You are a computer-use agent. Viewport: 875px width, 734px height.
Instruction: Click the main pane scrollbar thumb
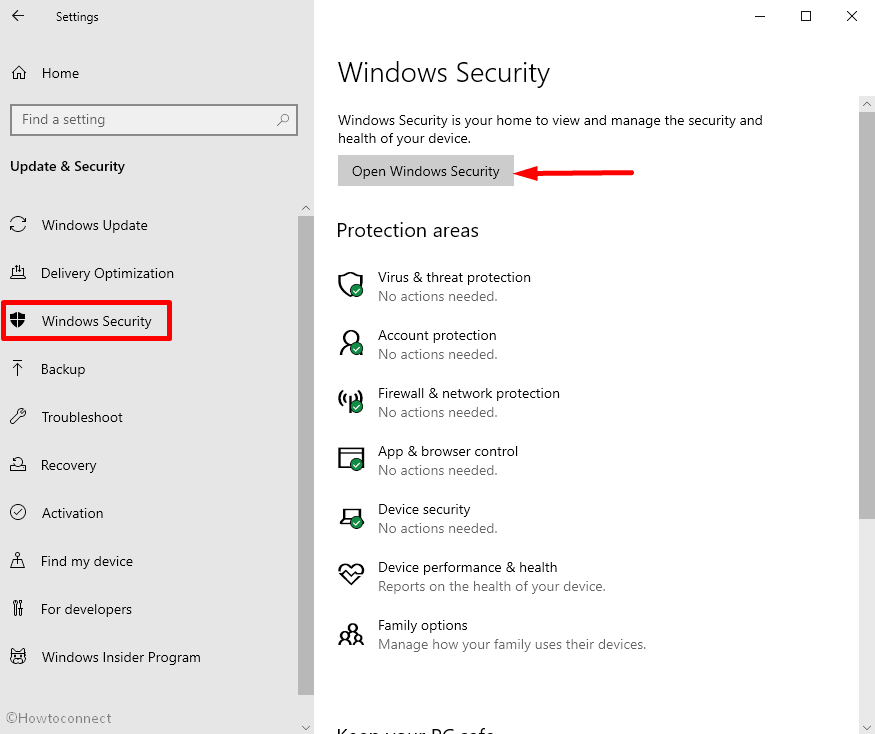pos(867,315)
